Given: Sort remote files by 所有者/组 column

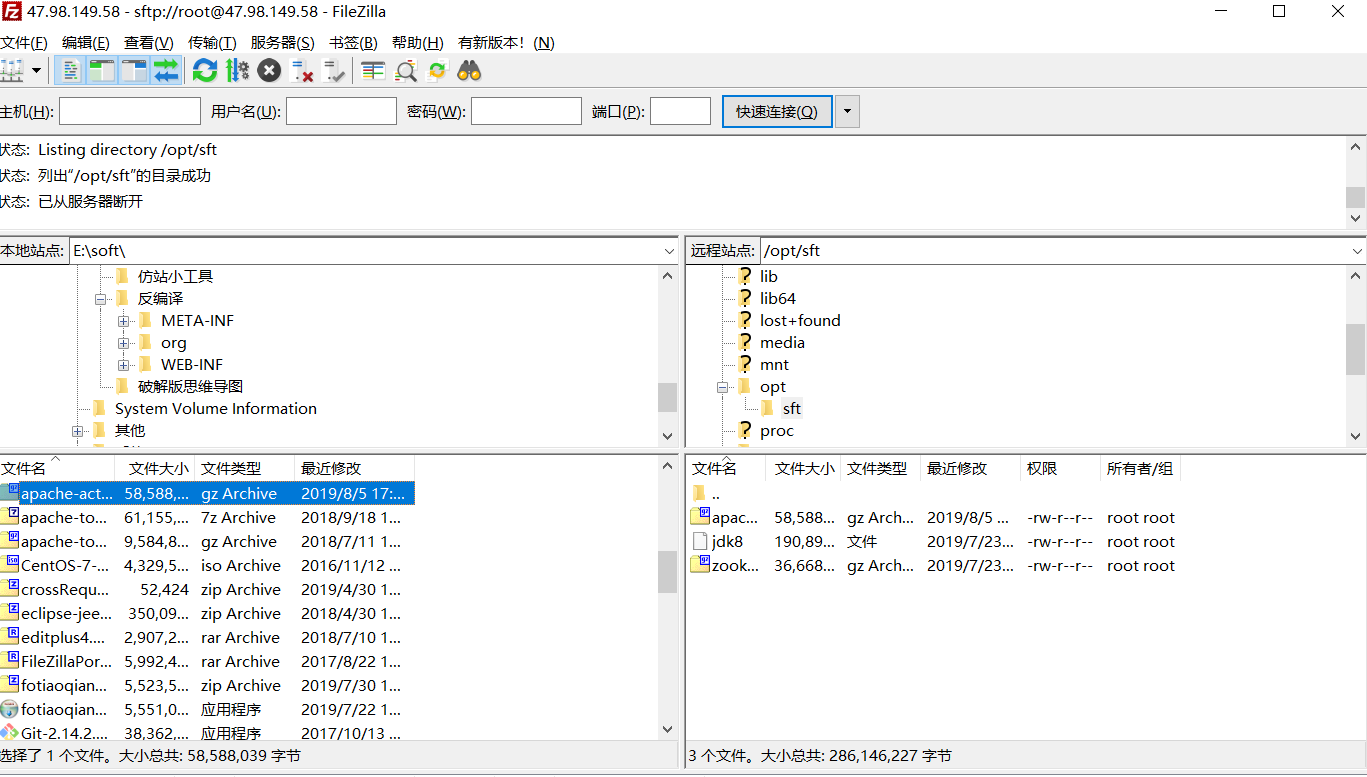Looking at the screenshot, I should coord(1140,468).
